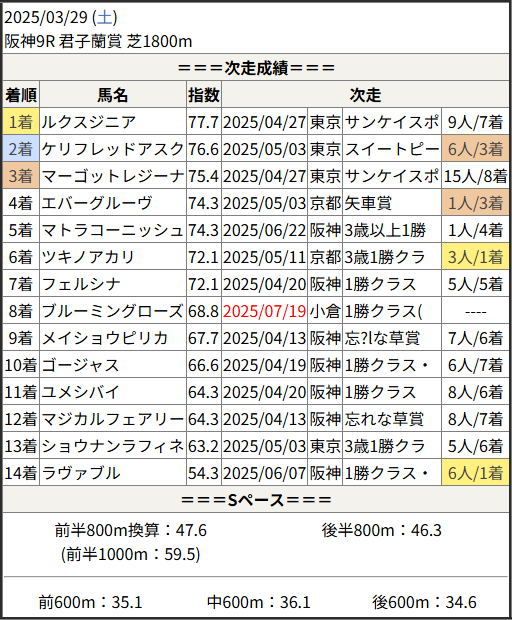Click the 6人/3着 result for ケリフレッドアスク
This screenshot has width=512, height=620.
coord(475,149)
